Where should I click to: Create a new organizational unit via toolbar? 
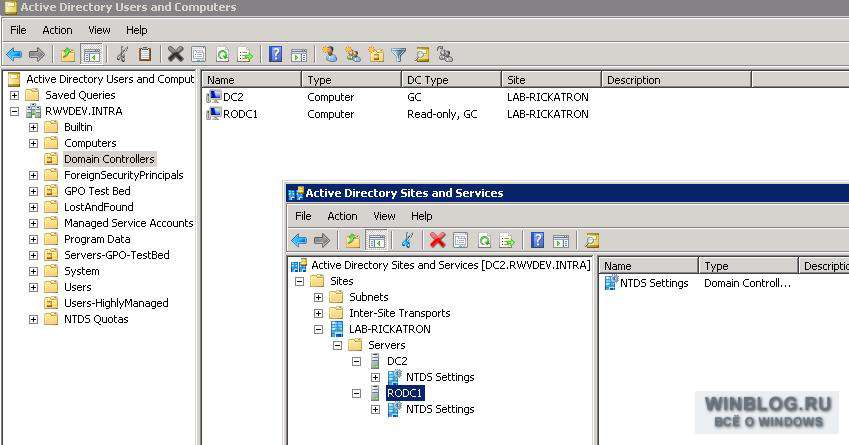click(x=376, y=54)
